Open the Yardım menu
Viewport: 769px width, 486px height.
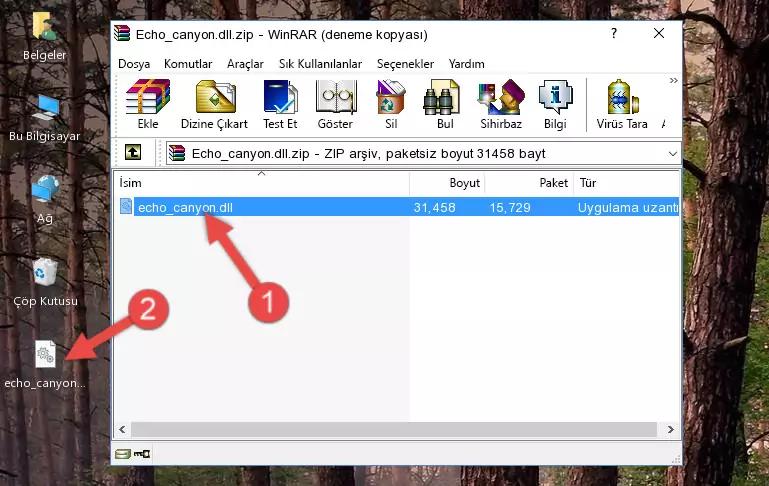(466, 64)
